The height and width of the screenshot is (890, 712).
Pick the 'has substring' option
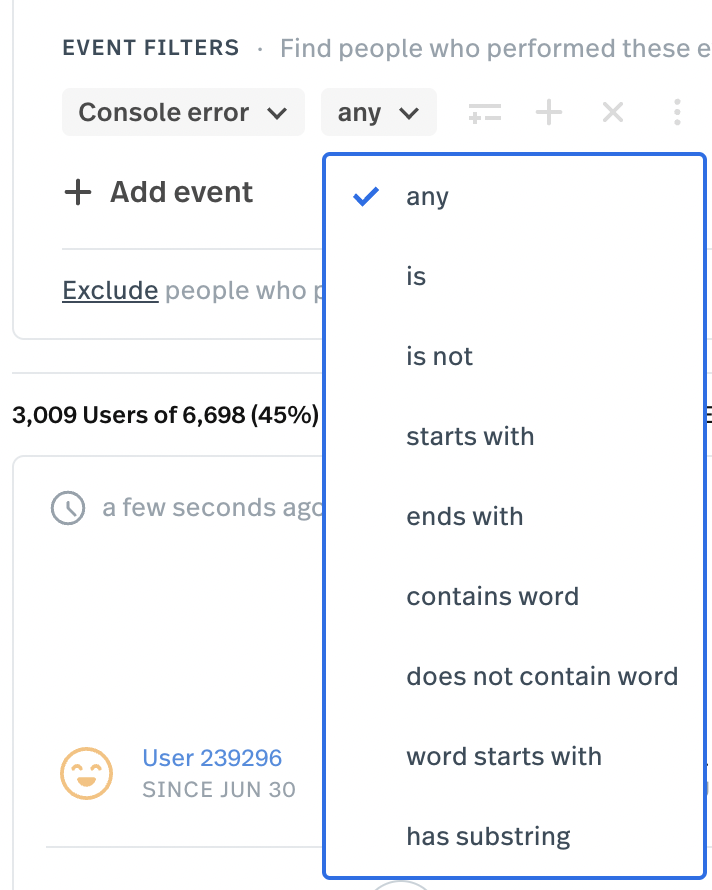coord(514,837)
